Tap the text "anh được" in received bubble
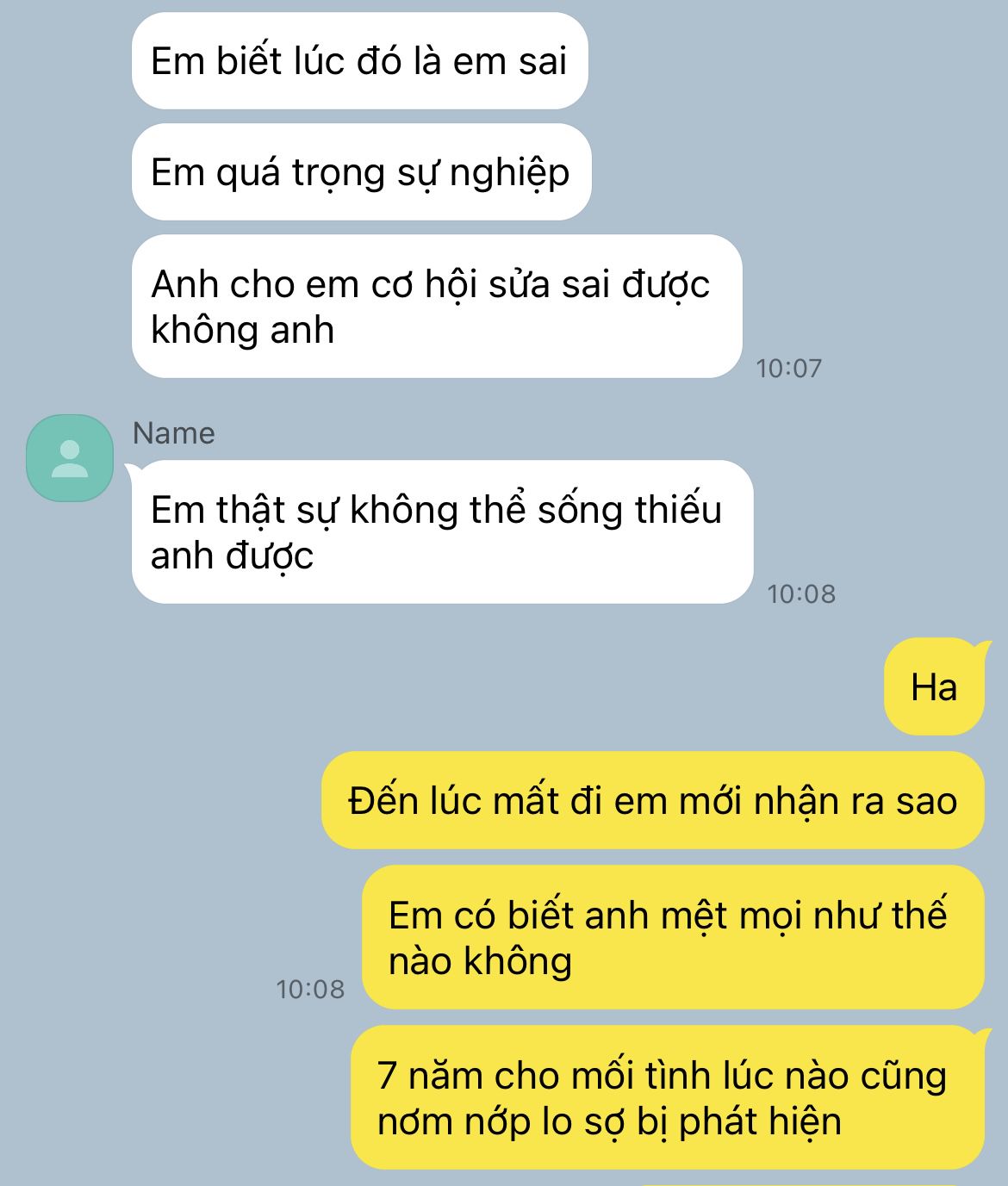The image size is (1008, 1186). point(232,556)
